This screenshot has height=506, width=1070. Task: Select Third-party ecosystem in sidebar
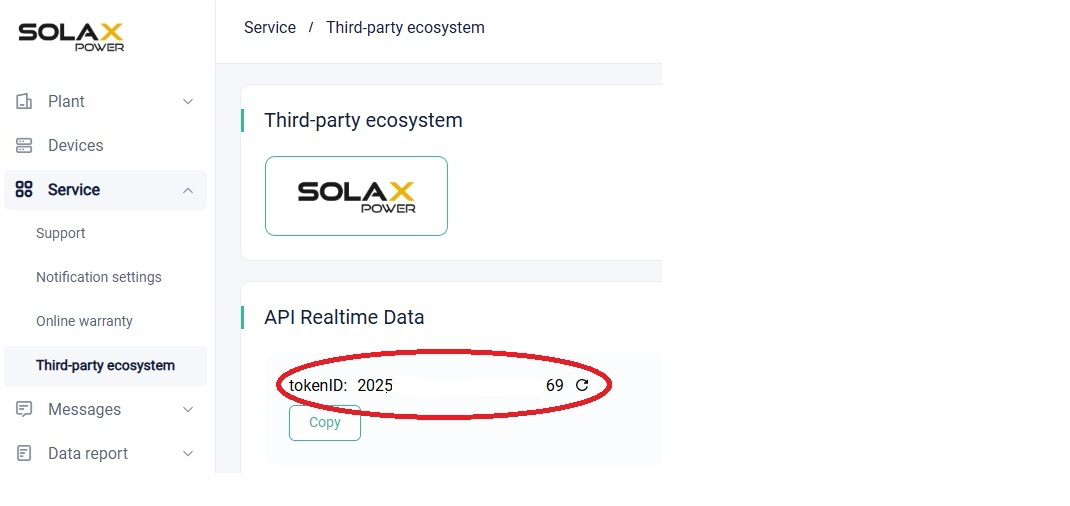[105, 366]
